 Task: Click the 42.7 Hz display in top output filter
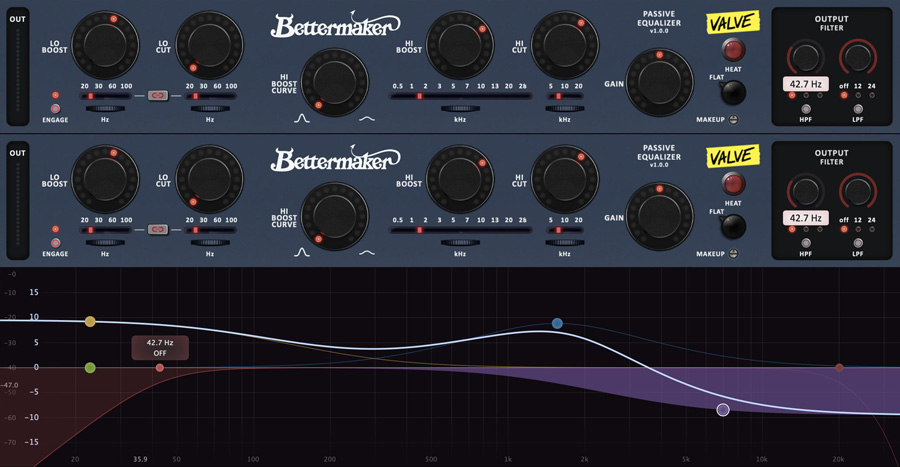click(x=805, y=85)
